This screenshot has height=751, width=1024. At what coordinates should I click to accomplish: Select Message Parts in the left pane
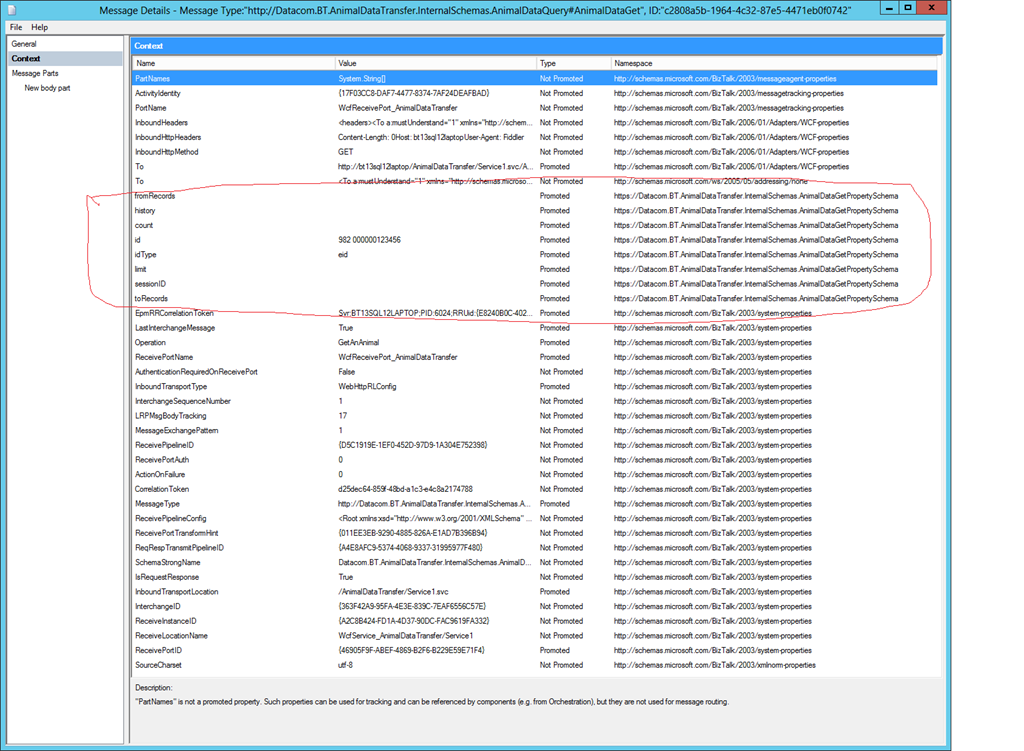click(x=35, y=73)
